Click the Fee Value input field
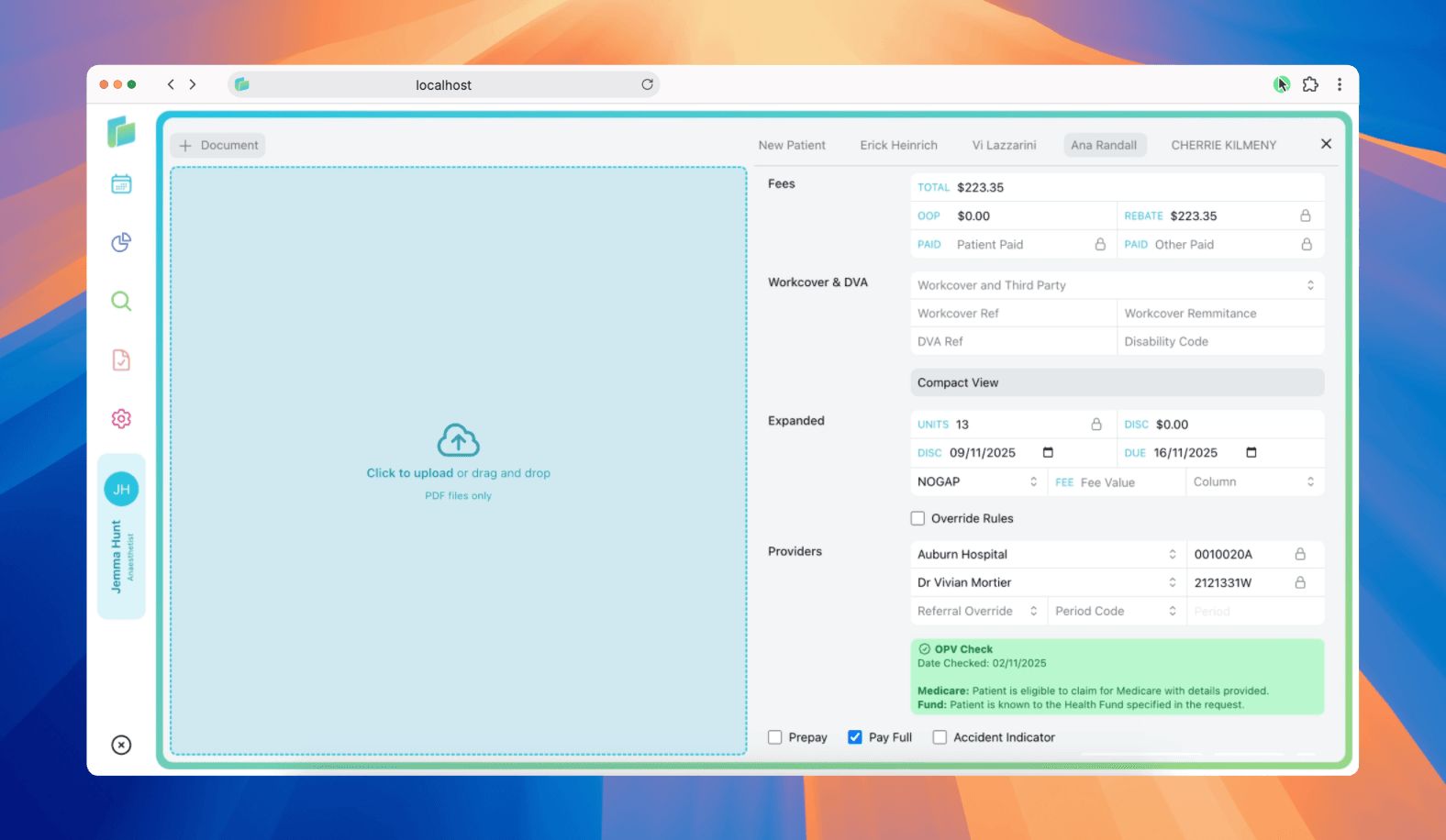1446x840 pixels. (1117, 481)
